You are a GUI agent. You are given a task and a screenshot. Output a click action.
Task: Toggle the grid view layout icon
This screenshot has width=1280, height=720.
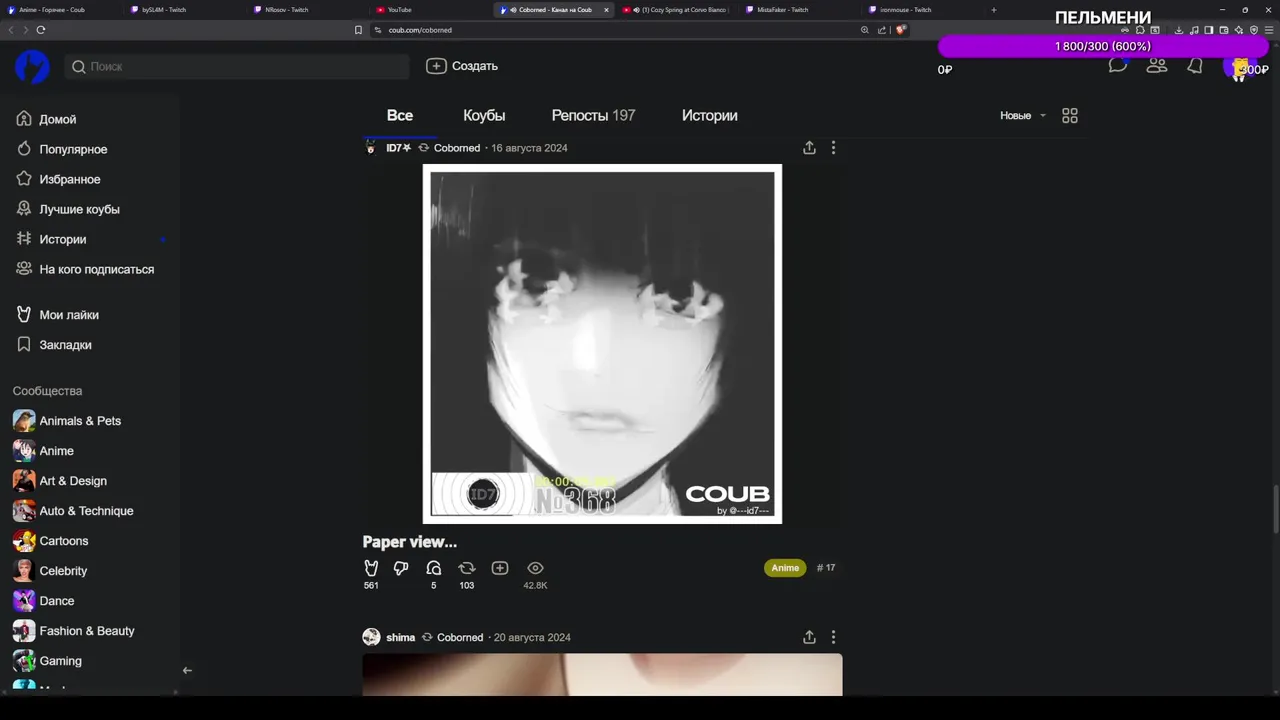click(x=1070, y=116)
